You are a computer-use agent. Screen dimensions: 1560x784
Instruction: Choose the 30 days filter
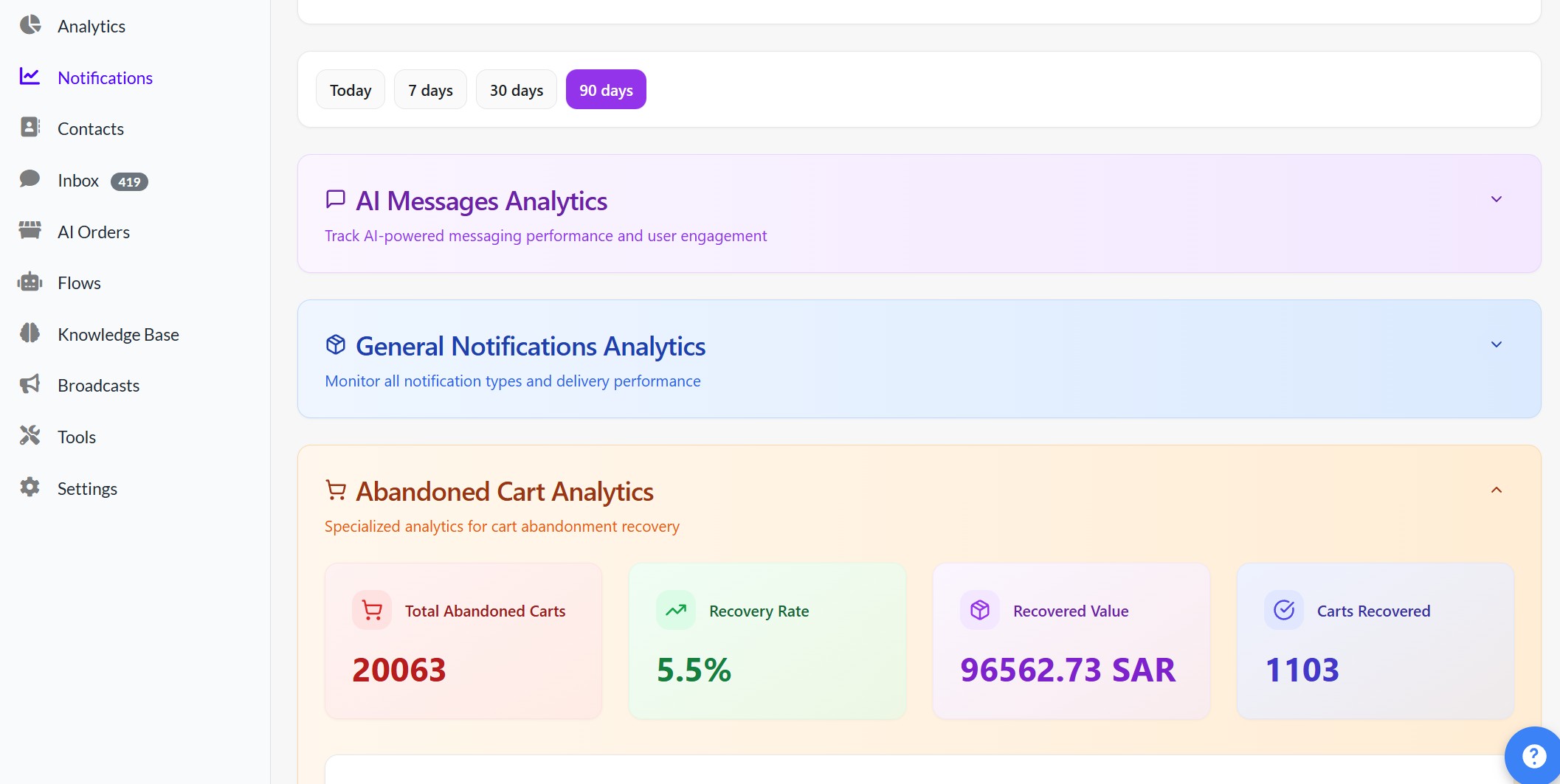pyautogui.click(x=516, y=90)
